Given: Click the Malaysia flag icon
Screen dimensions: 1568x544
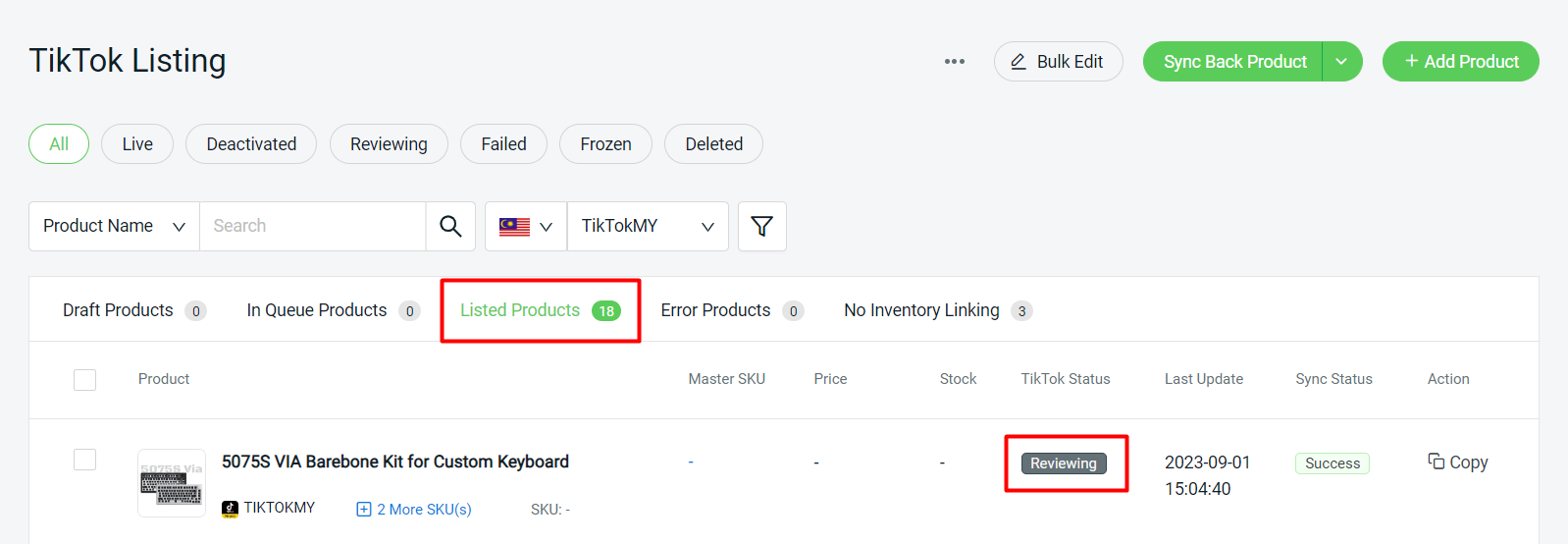Looking at the screenshot, I should point(514,227).
